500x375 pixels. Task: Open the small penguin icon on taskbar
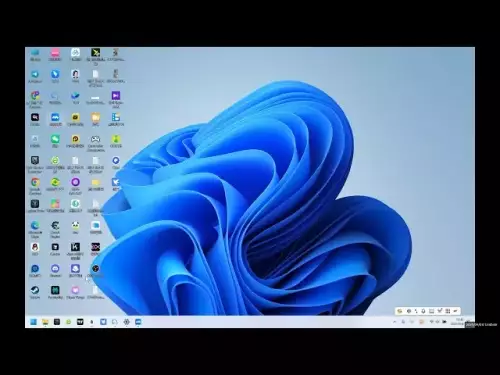point(92,322)
